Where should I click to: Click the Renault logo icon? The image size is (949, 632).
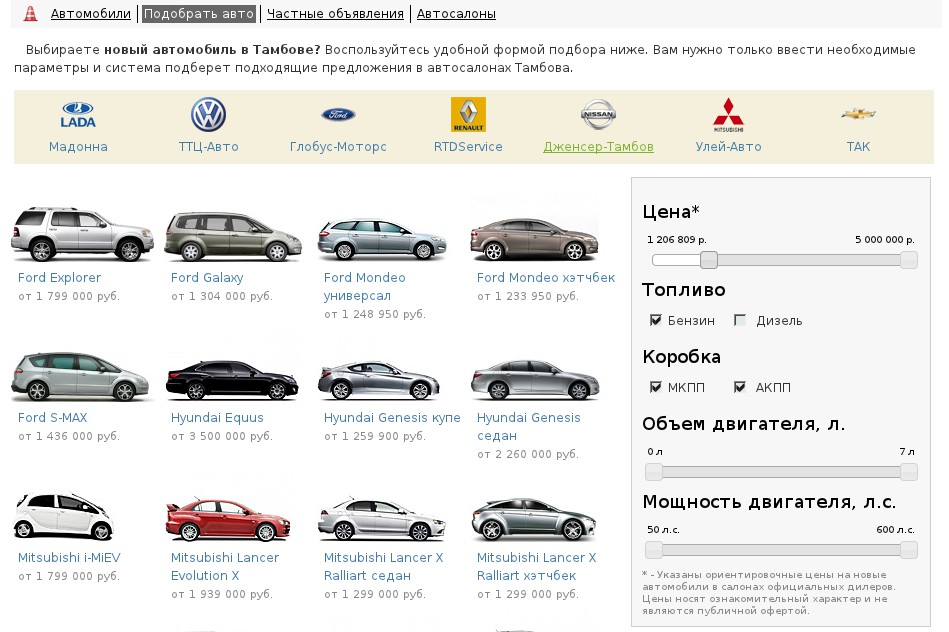[468, 114]
